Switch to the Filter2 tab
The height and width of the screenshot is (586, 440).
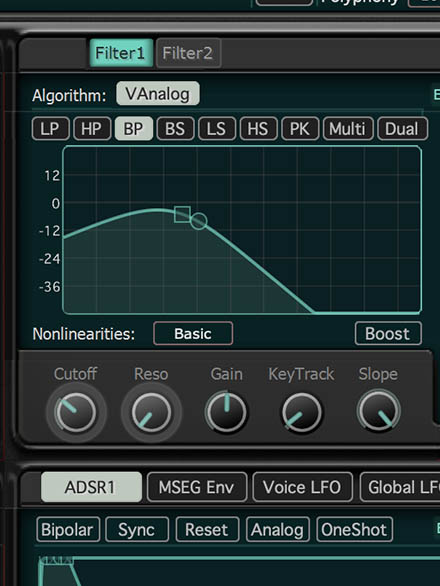click(x=188, y=53)
